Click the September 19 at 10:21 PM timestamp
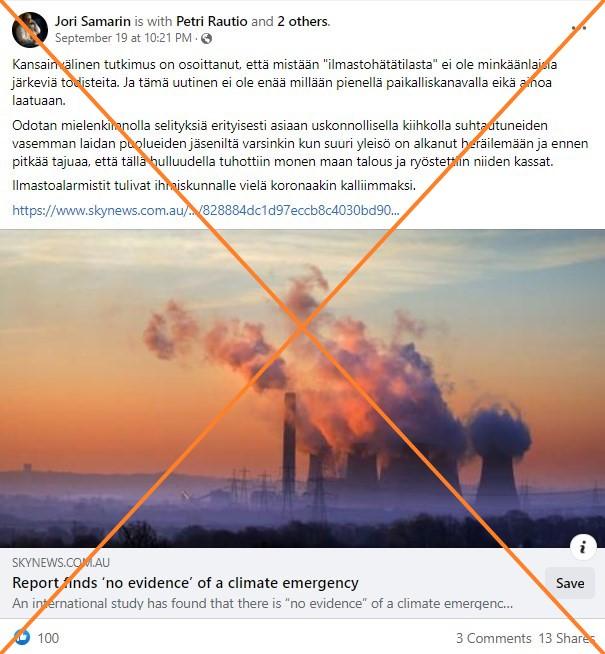Screen dimensions: 605x654 tap(123, 38)
